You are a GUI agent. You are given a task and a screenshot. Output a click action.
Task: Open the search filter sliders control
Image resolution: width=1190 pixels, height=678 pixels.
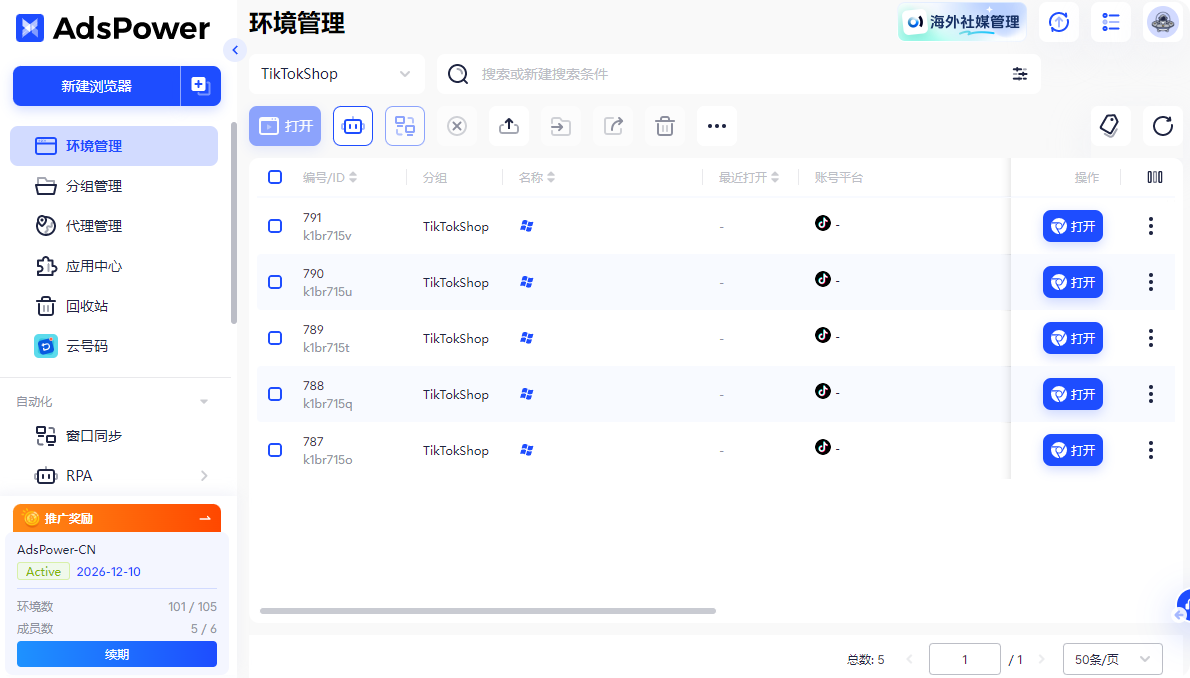pyautogui.click(x=1019, y=74)
